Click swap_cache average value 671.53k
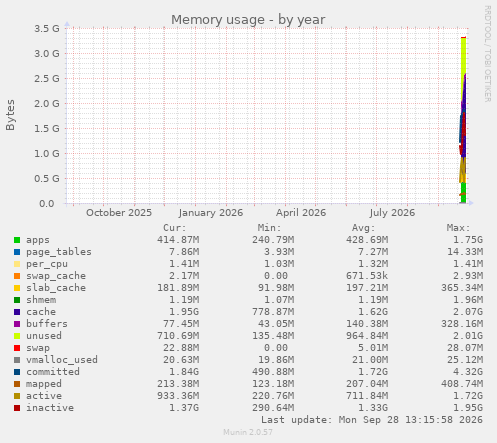Screen dimensions: 497x443 [x=367, y=276]
